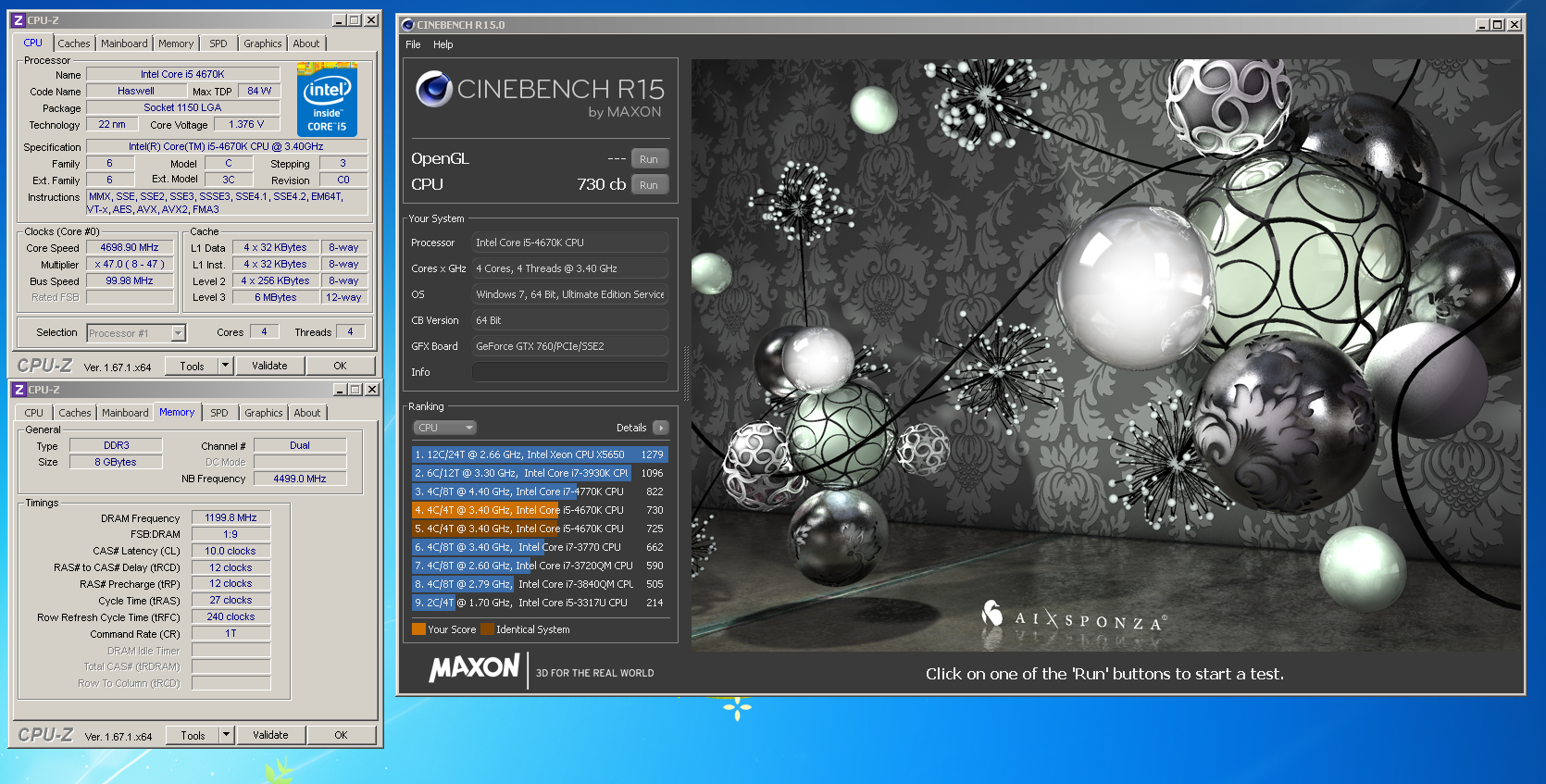Open the Tools dropdown arrow in top CPU-Z
The image size is (1546, 784).
tap(225, 366)
